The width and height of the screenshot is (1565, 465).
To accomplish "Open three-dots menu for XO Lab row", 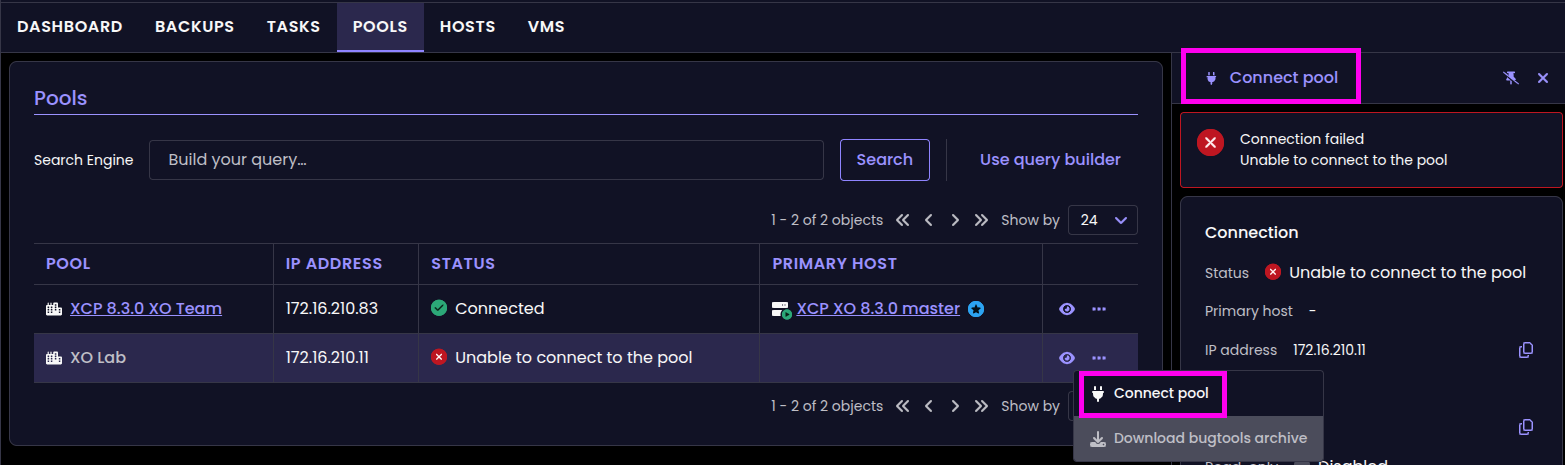I will [x=1099, y=358].
